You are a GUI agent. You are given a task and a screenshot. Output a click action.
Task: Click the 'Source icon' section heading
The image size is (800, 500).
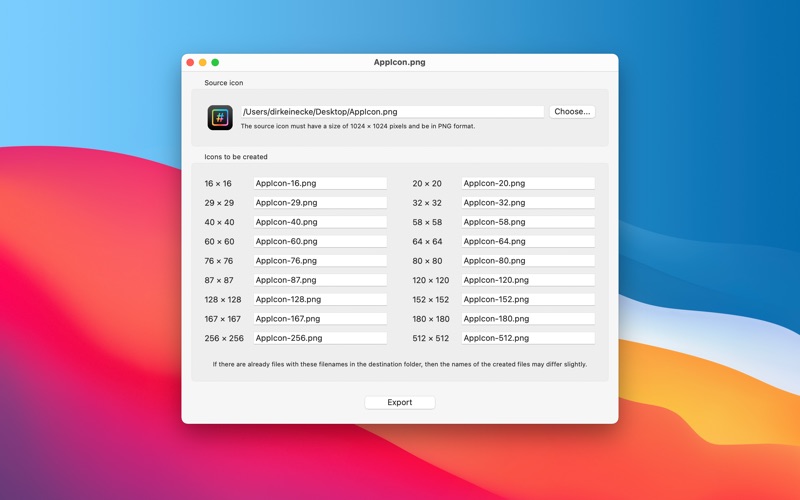(x=223, y=83)
